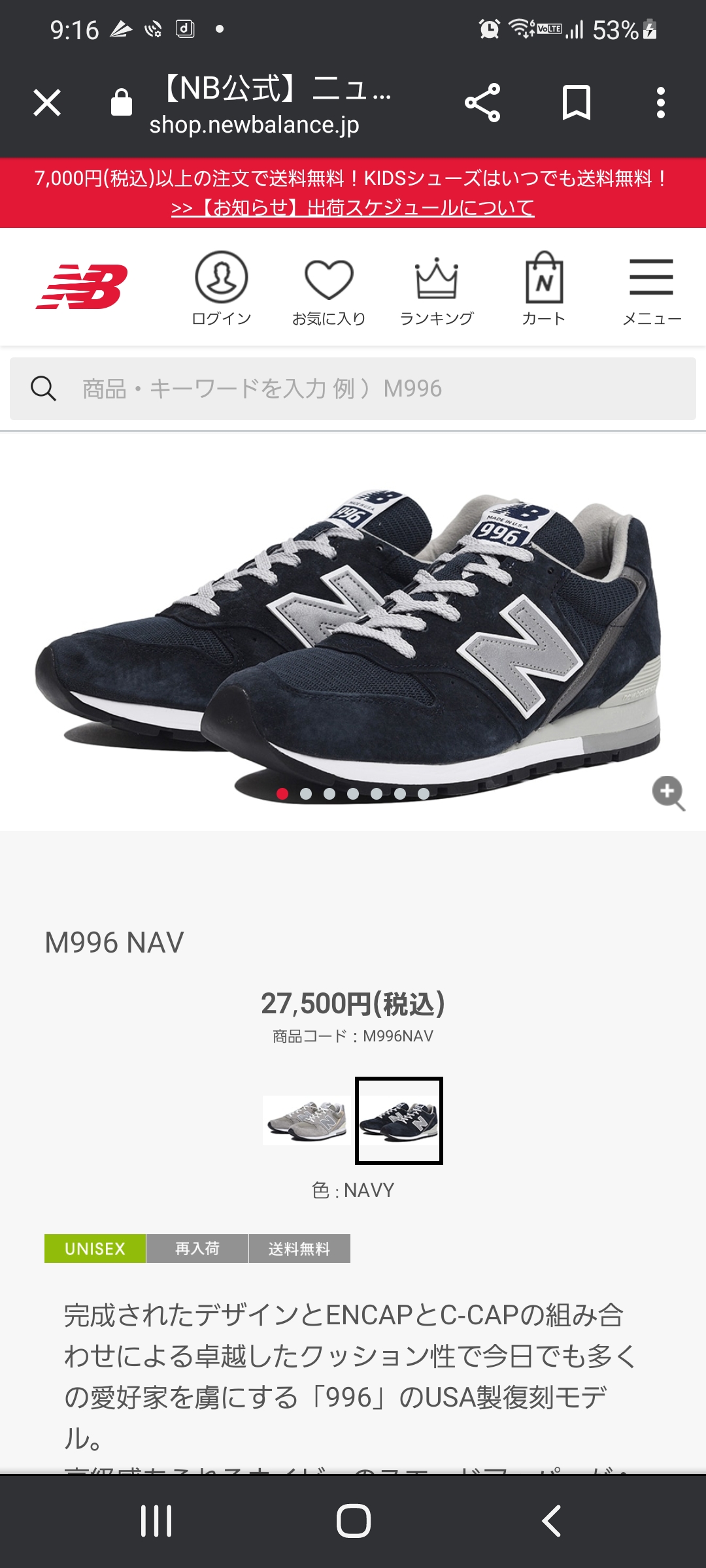Viewport: 706px width, 1568px height.
Task: Tap the Android back navigation button
Action: 551,1521
